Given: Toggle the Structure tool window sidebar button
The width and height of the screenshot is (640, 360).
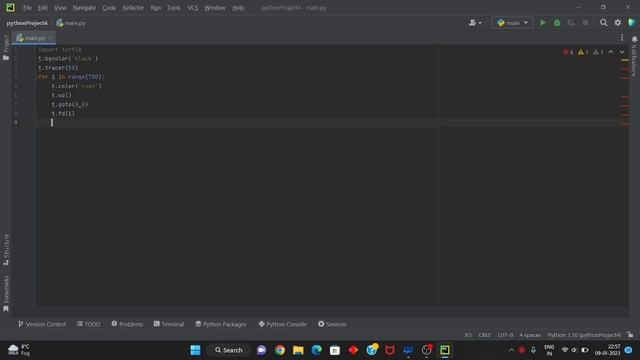Looking at the screenshot, I should pyautogui.click(x=6, y=249).
